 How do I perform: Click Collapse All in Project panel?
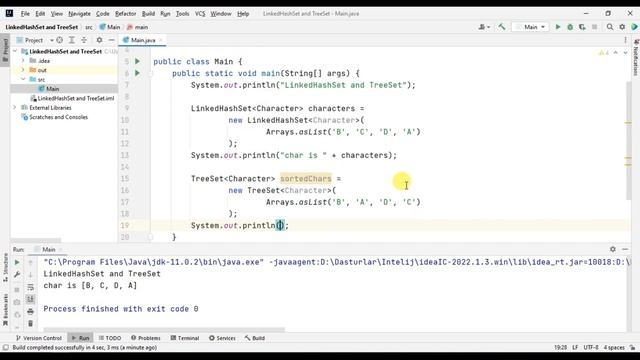tap(84, 40)
